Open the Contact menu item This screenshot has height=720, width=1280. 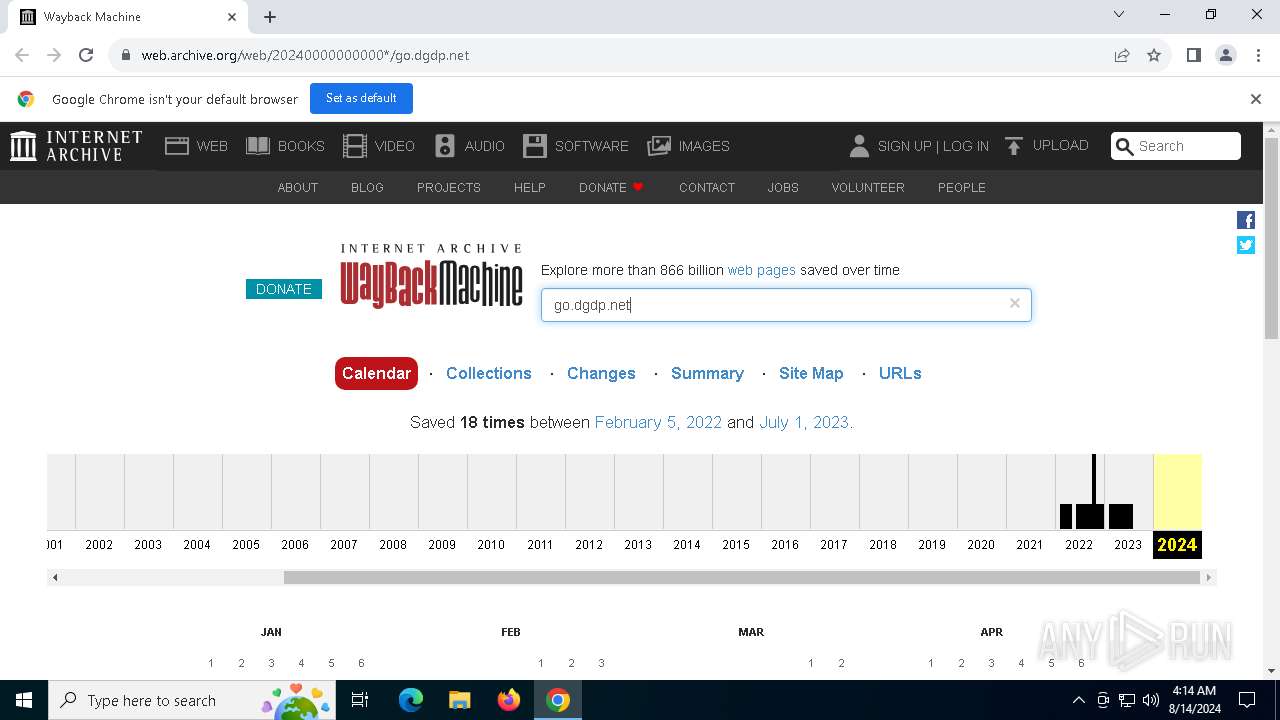[707, 187]
